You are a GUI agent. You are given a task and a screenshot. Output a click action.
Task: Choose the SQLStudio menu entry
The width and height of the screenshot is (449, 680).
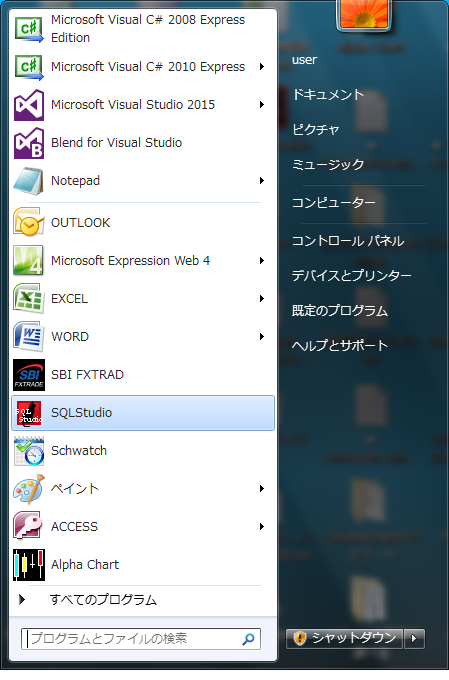coord(143,413)
